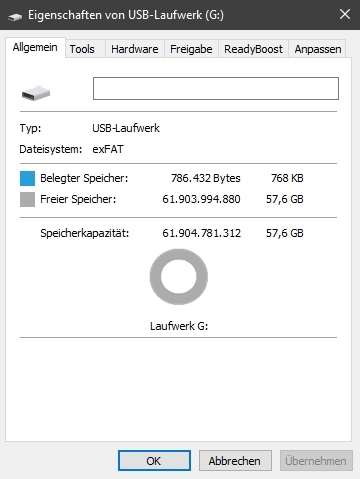Select the Anpassen tab
This screenshot has width=360, height=479.
tap(318, 49)
